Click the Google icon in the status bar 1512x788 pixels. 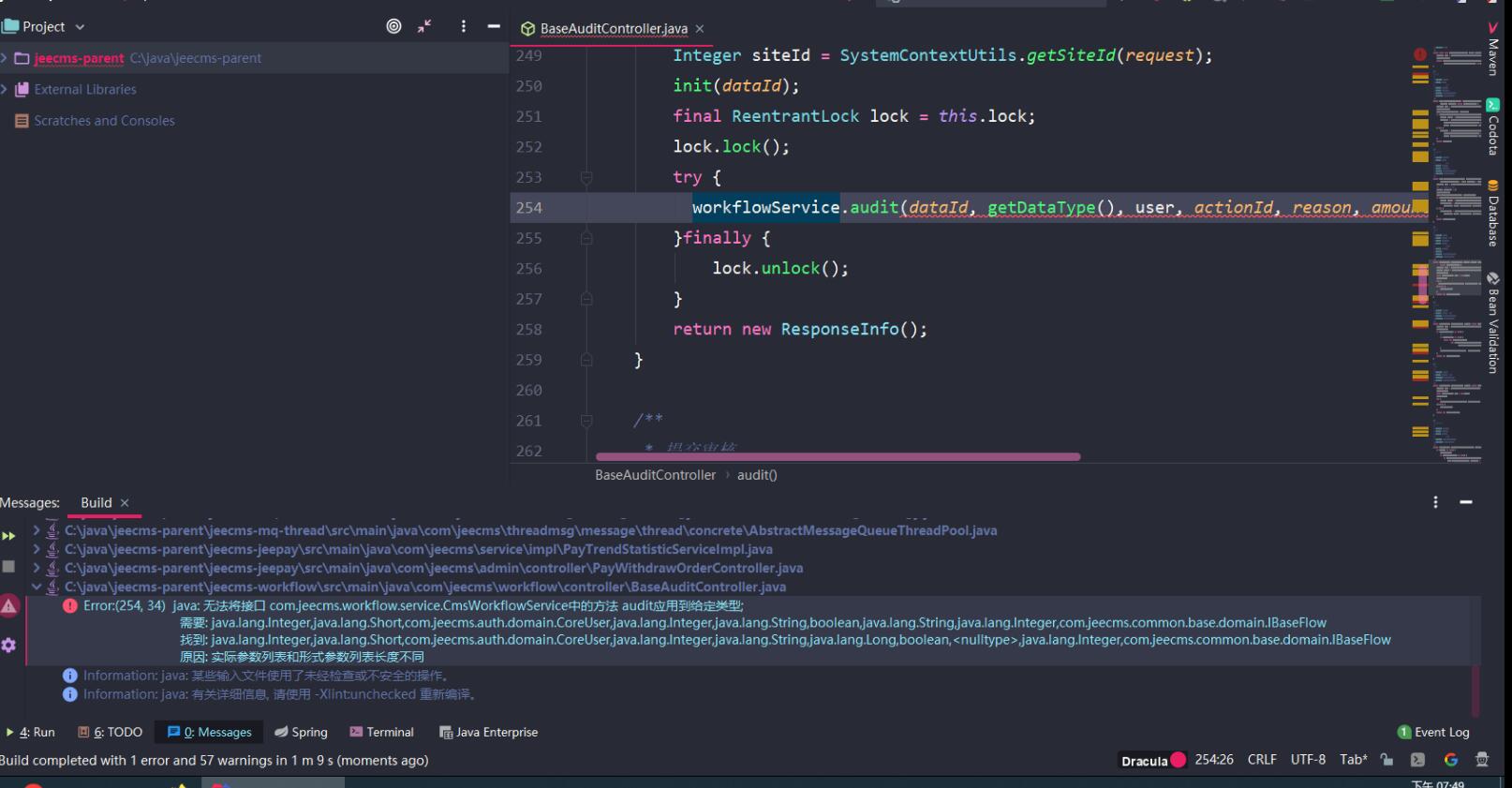[x=1450, y=760]
